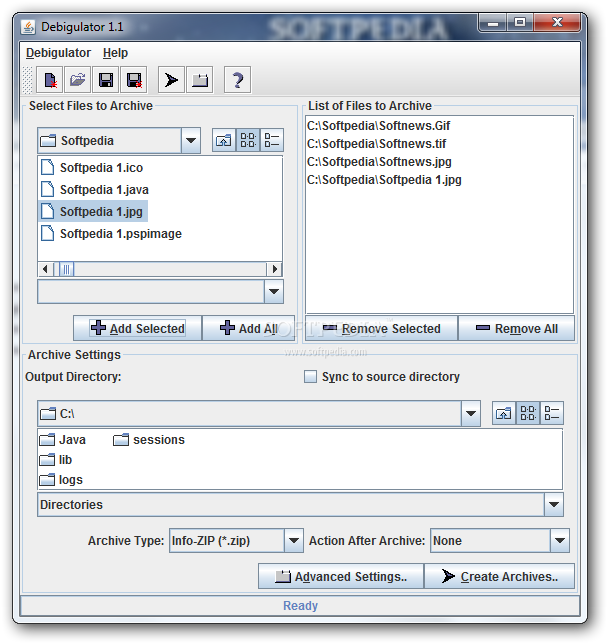This screenshot has height=644, width=608.
Task: Go up one folder in output browser
Action: pos(504,413)
